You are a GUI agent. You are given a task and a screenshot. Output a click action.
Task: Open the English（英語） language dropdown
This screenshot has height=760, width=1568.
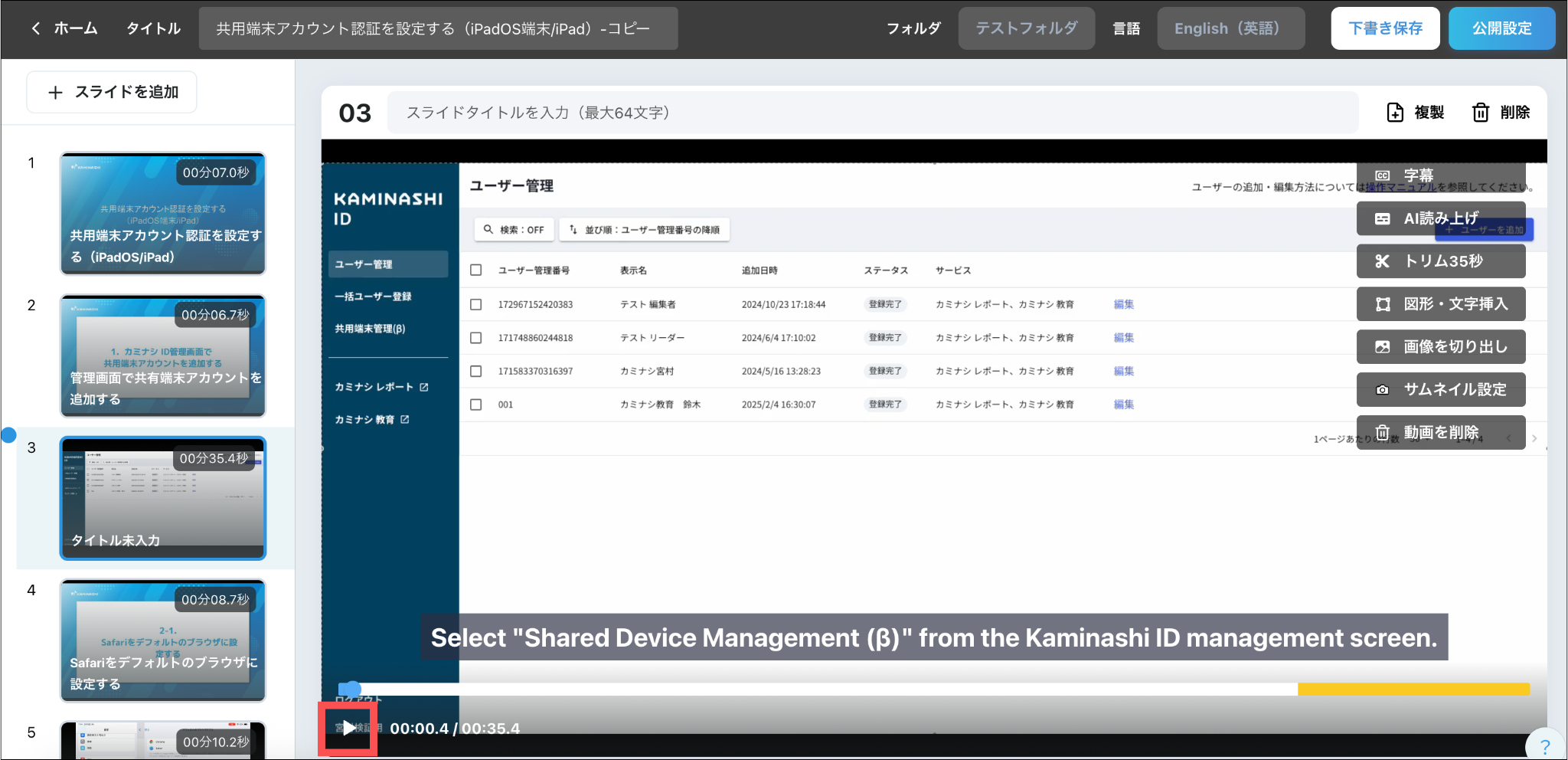pyautogui.click(x=1230, y=28)
